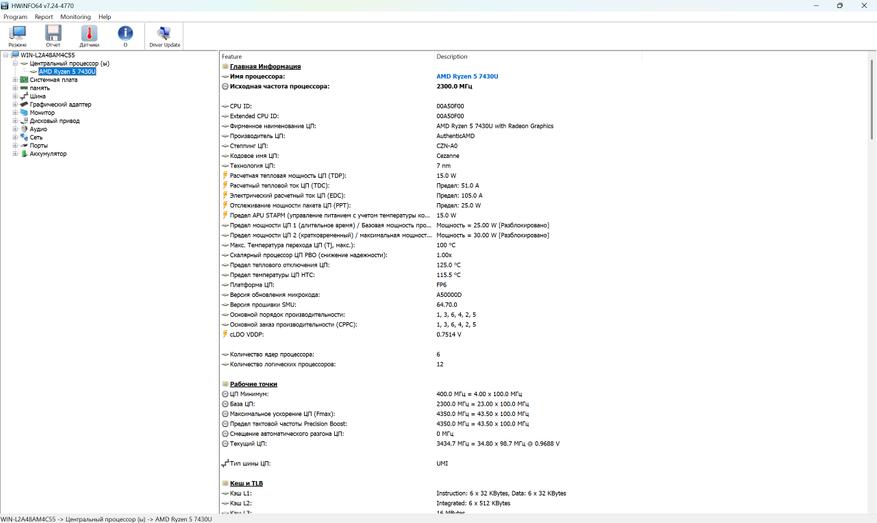Click the blue info About icon
877x523 pixels.
click(x=125, y=36)
